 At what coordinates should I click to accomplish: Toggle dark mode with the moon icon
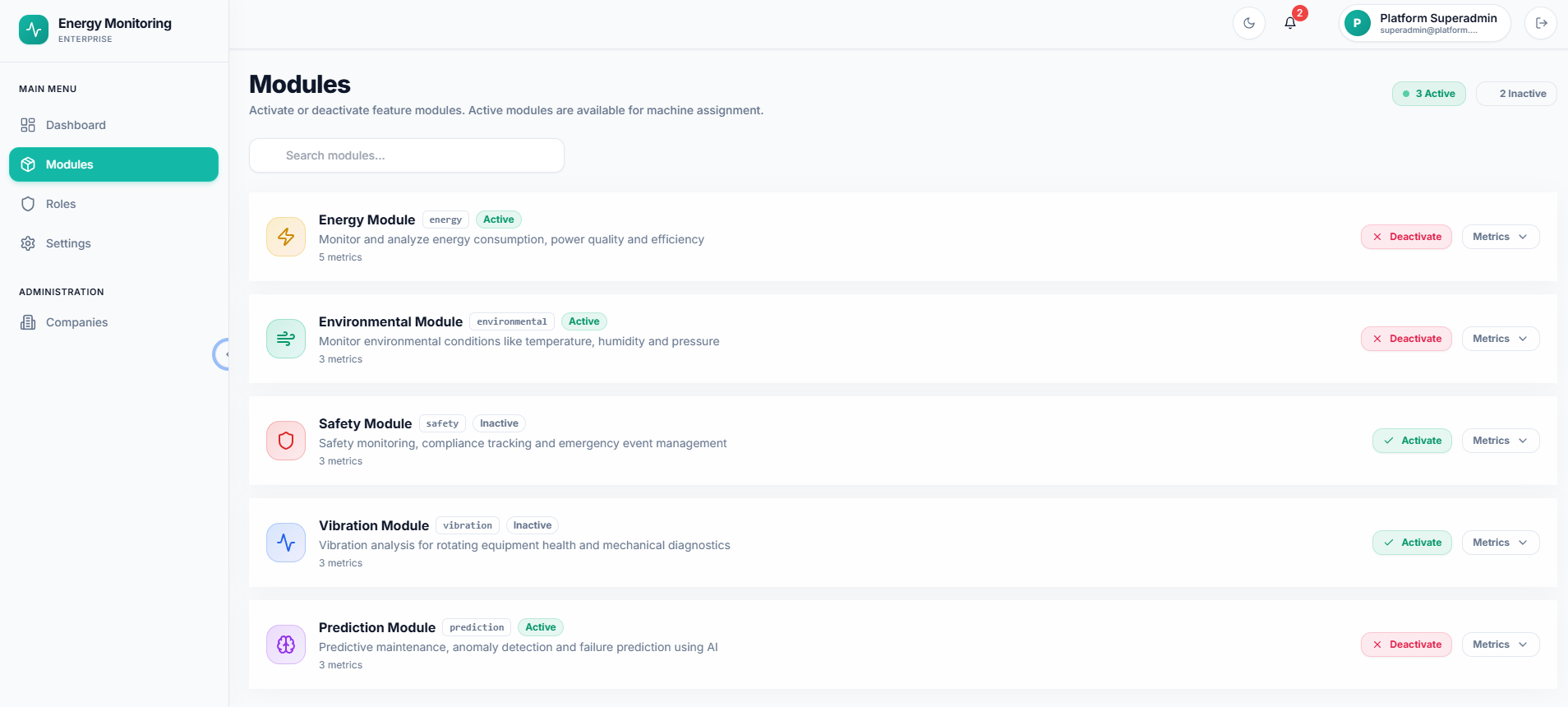(1249, 23)
